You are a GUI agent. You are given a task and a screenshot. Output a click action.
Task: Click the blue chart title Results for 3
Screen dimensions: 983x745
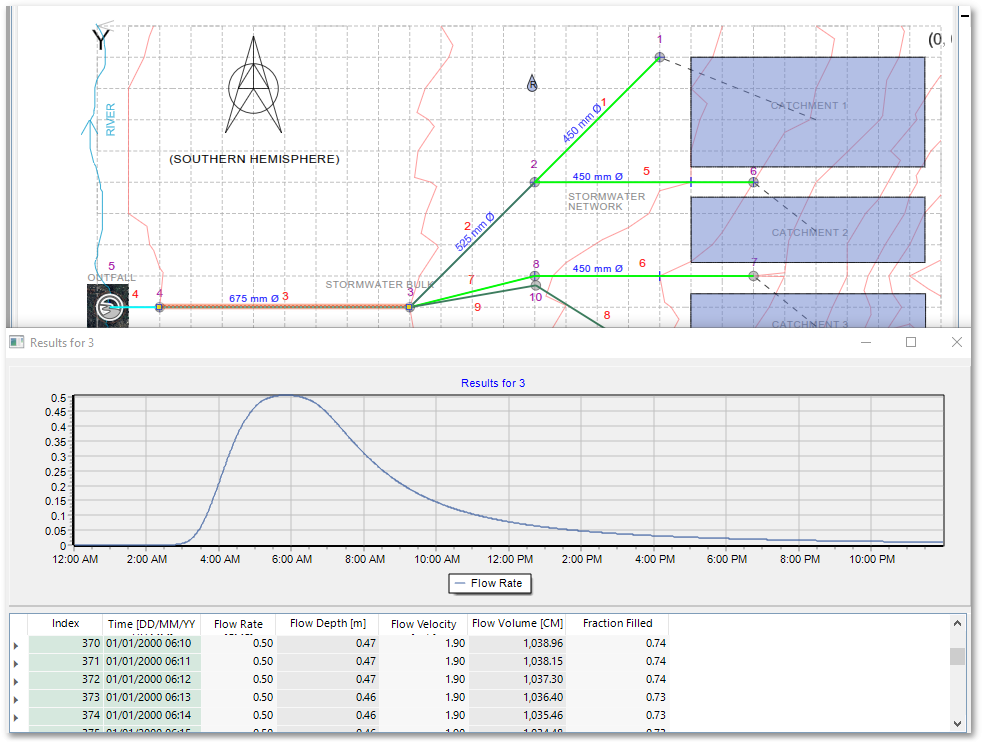[x=493, y=383]
